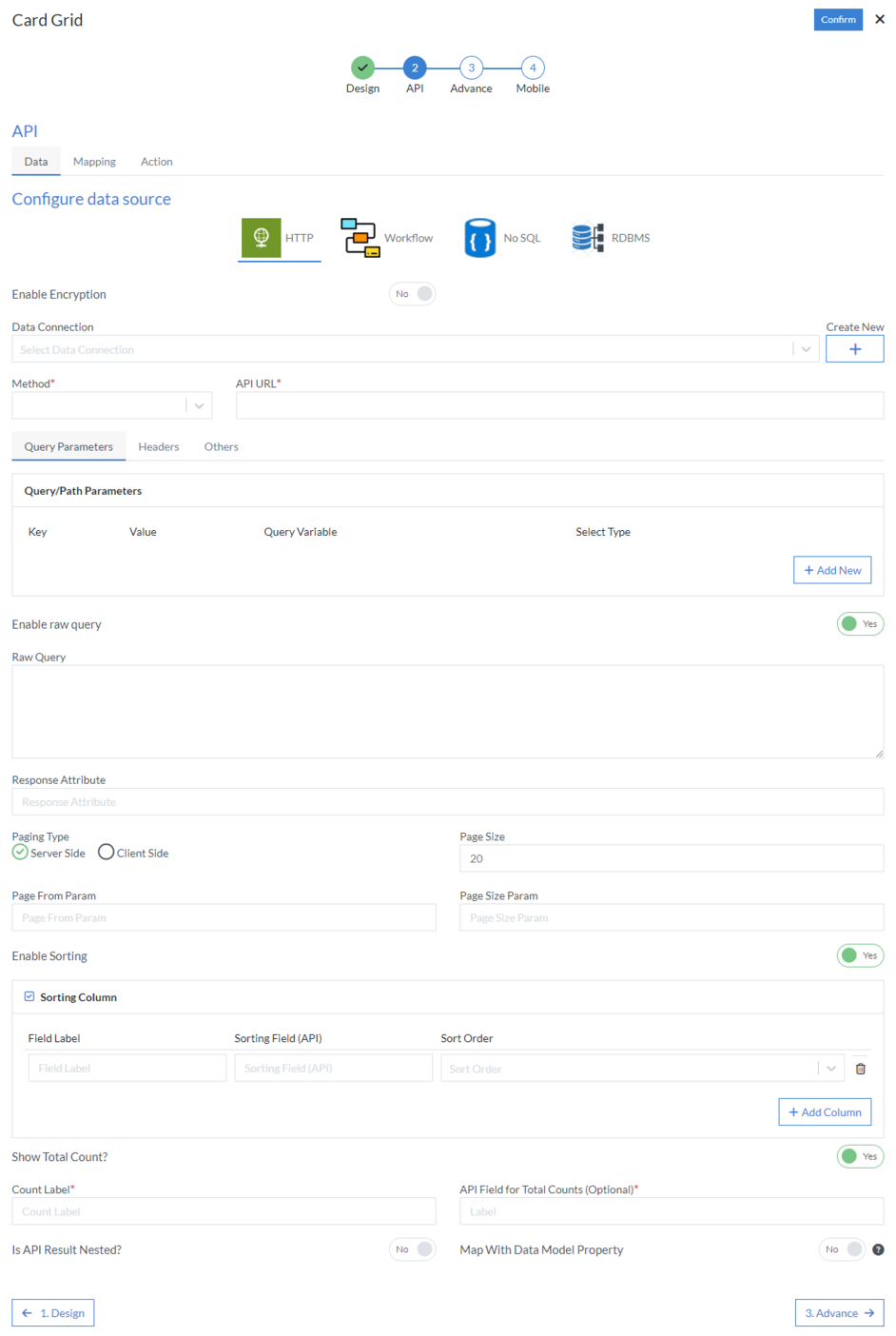The image size is (896, 1336).
Task: Select step 4 Mobile in the wizard stepper
Action: pos(532,68)
